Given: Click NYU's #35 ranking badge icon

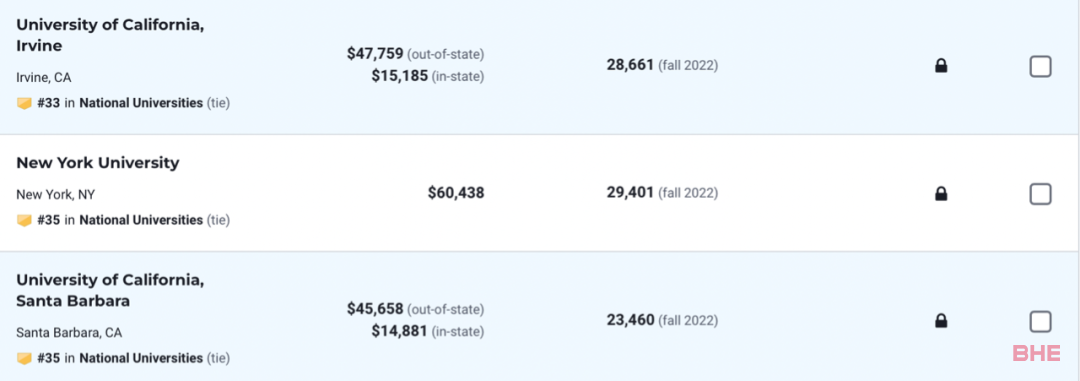Looking at the screenshot, I should [25, 220].
